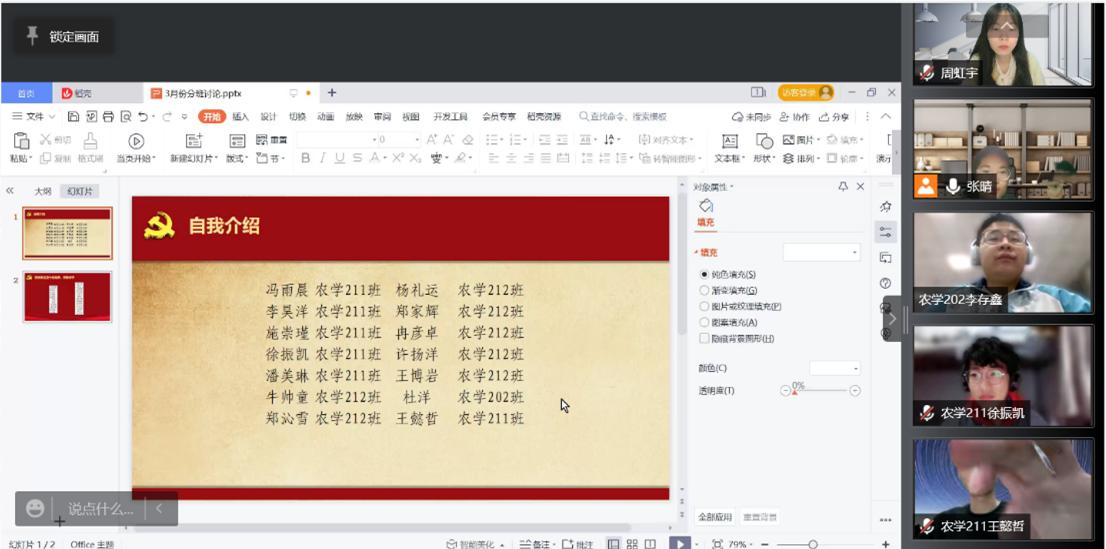The image size is (1106, 549).
Task: Select Solid fill (纯色填充) radio button
Action: click(x=704, y=274)
